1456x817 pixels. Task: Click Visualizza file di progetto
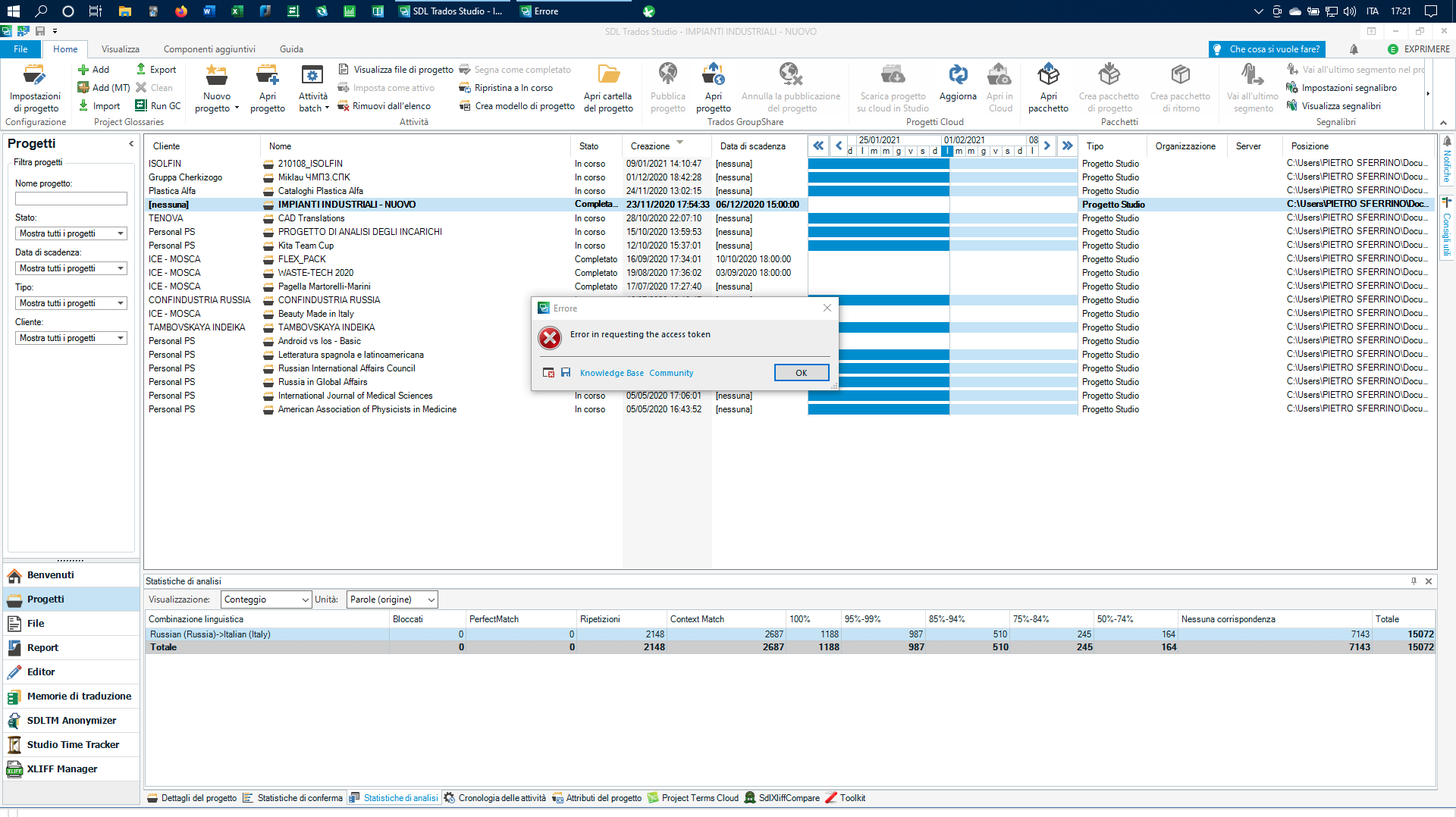(x=396, y=69)
